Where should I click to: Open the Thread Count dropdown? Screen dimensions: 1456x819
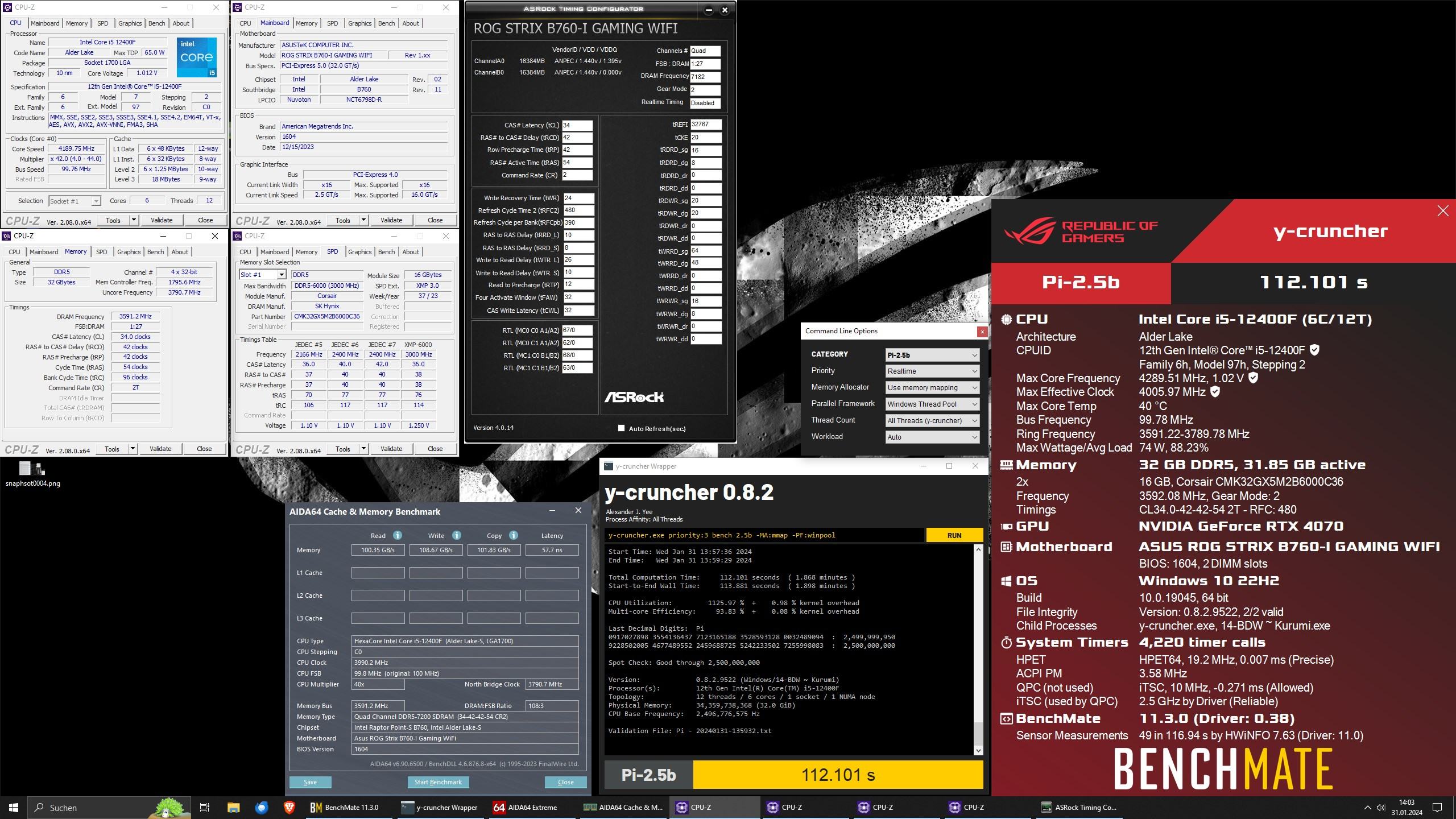(932, 421)
